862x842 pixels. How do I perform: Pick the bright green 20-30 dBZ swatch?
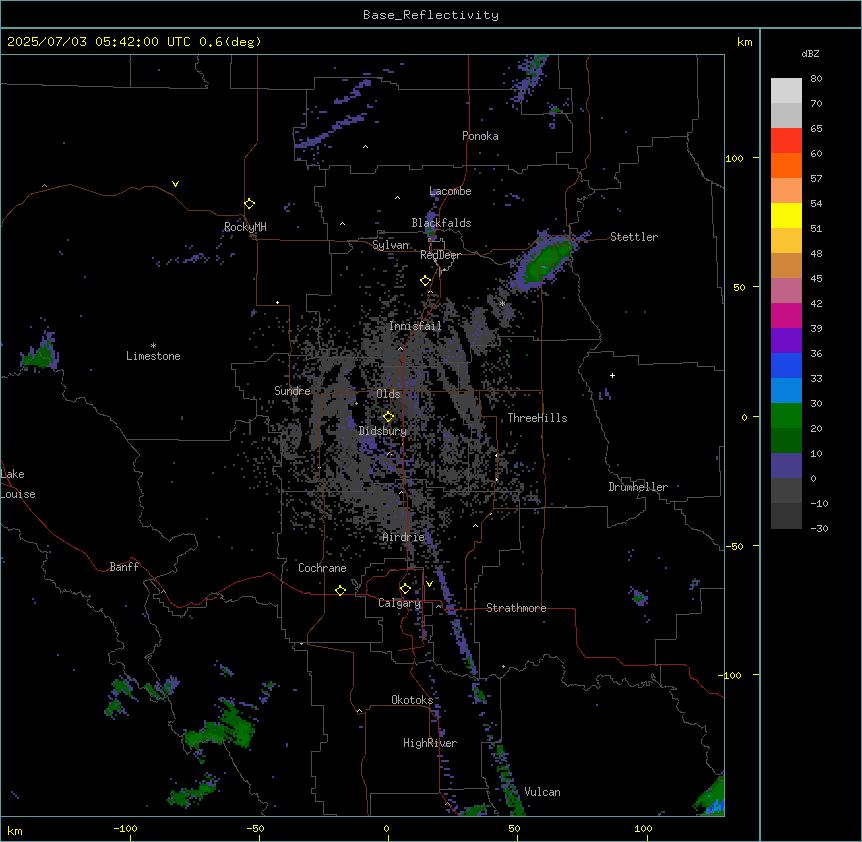pos(786,416)
